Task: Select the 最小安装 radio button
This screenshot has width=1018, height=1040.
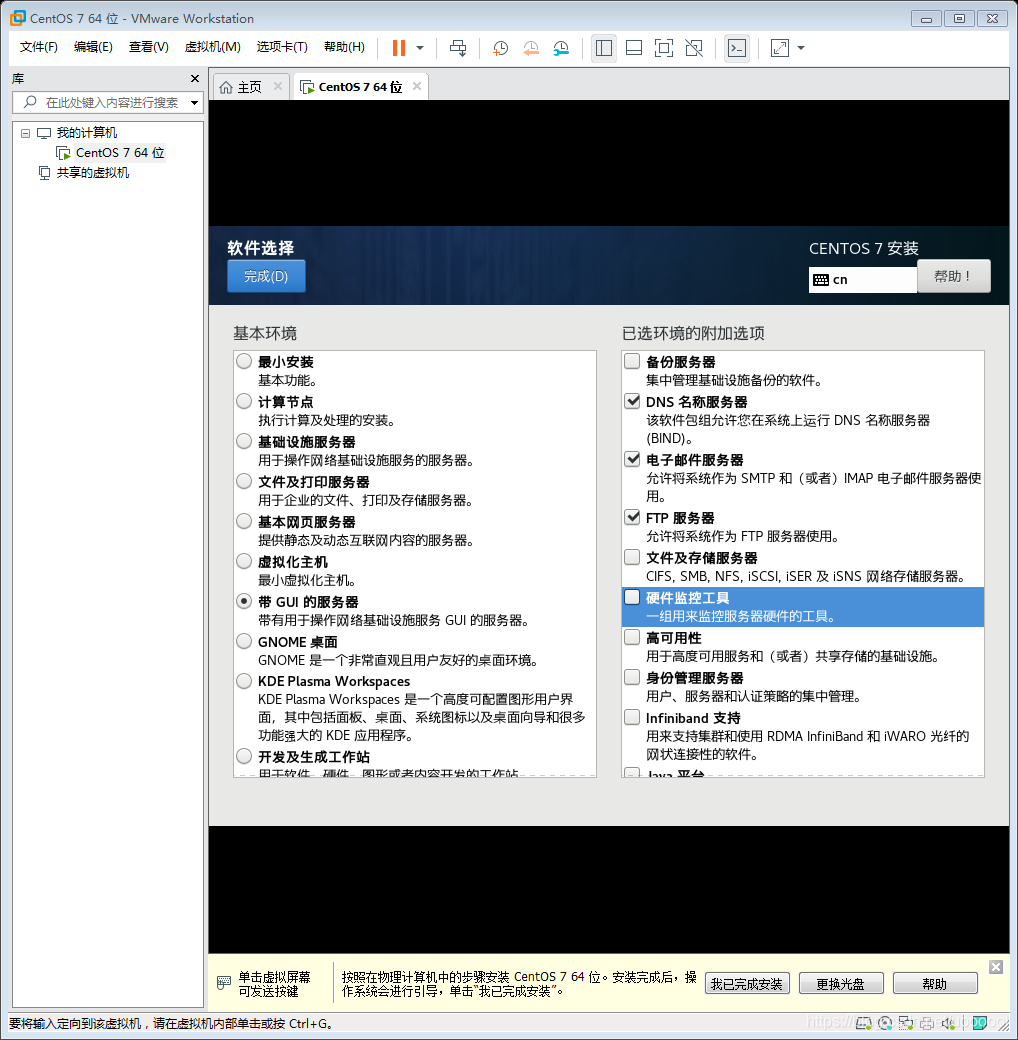Action: pos(244,361)
